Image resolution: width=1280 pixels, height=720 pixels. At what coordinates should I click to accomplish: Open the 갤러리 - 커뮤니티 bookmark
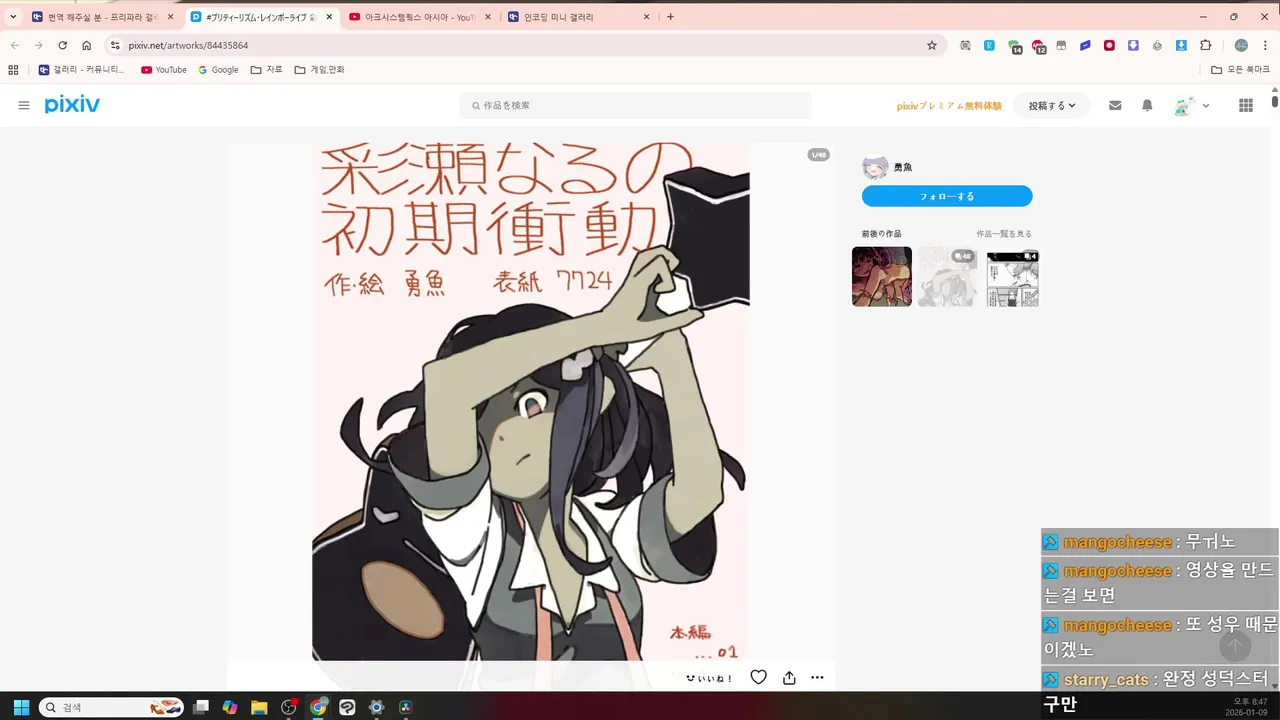(82, 70)
